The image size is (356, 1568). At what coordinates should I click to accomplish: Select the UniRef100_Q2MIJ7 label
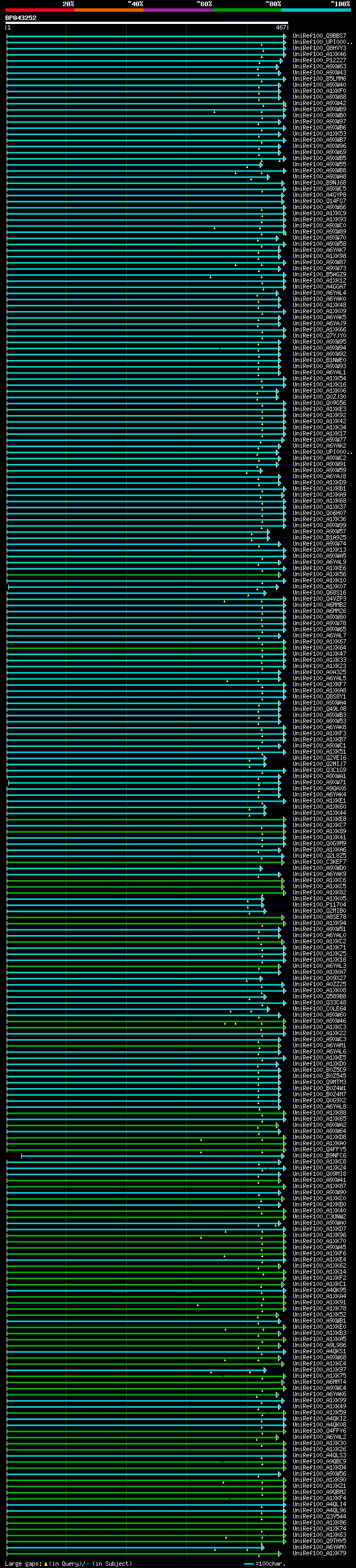pos(319,764)
